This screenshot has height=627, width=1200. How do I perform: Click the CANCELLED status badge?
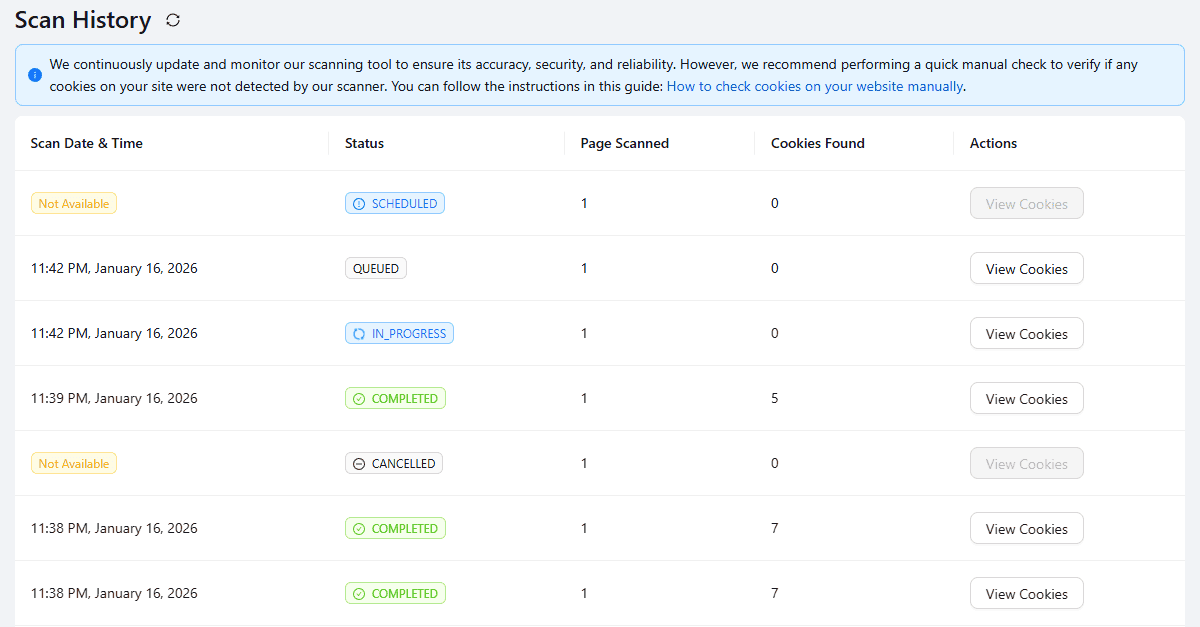[393, 463]
